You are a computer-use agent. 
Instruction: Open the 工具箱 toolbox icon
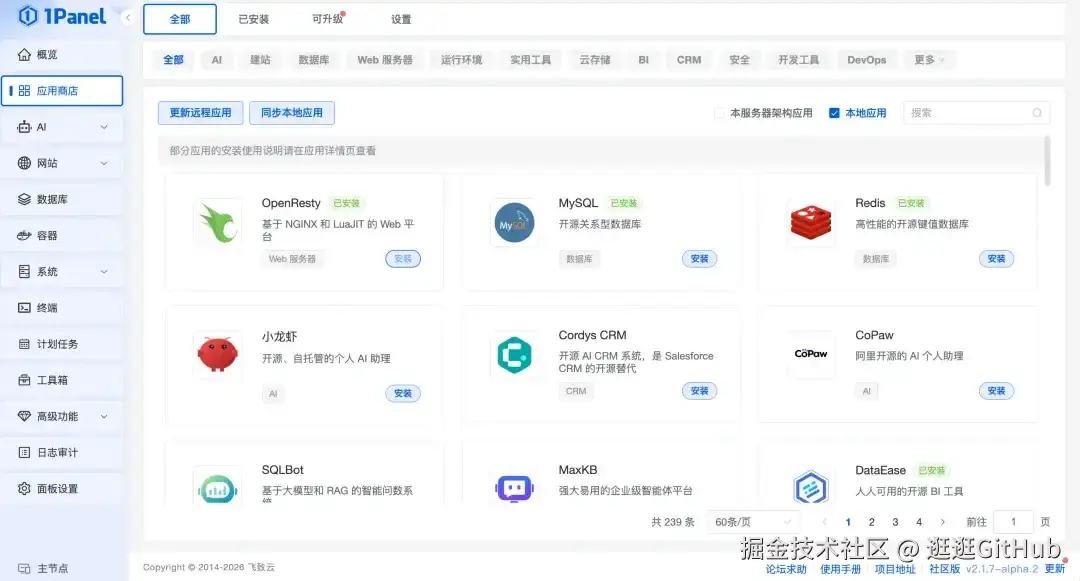point(24,380)
